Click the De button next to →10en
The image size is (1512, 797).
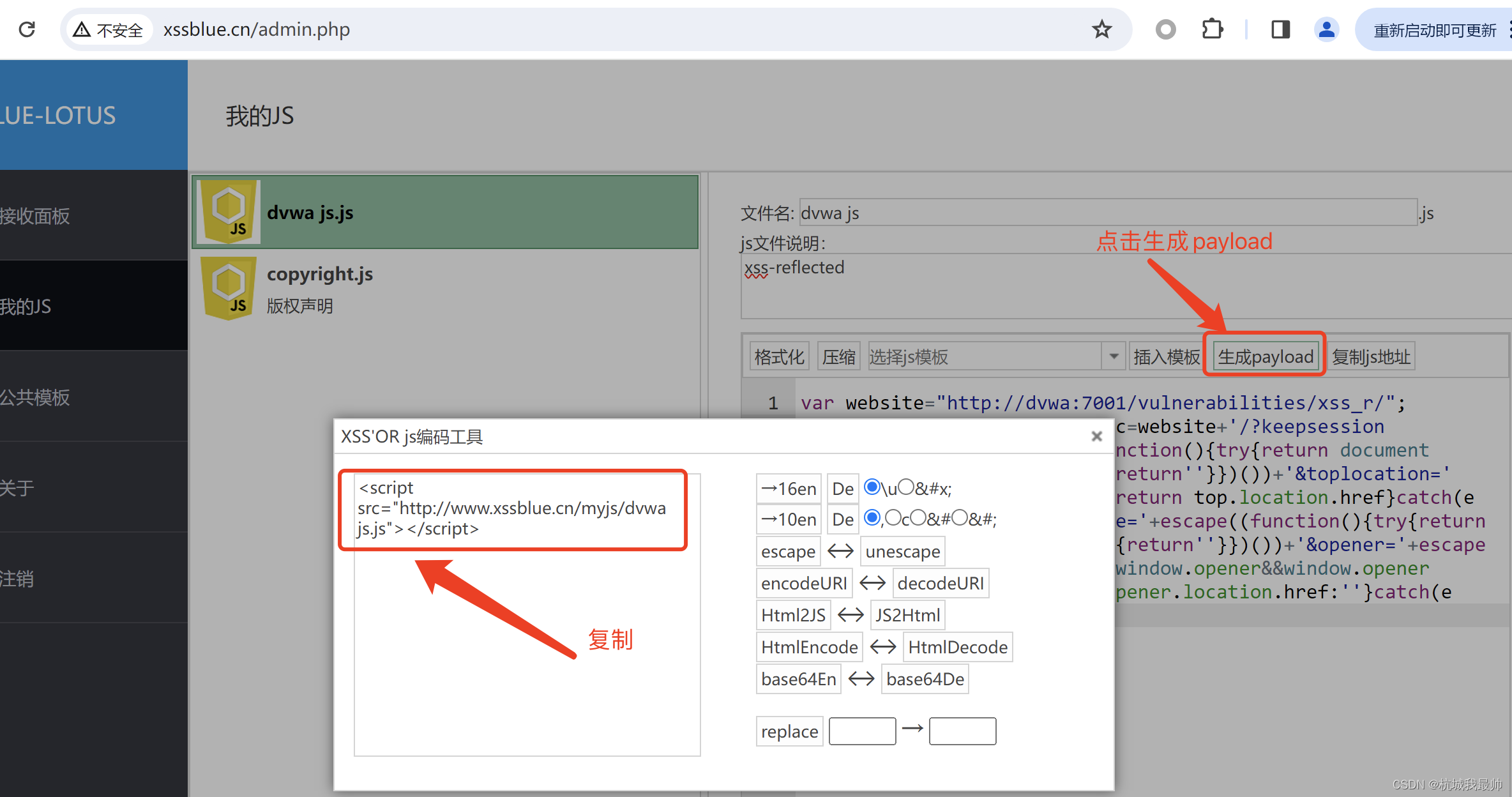pyautogui.click(x=843, y=519)
